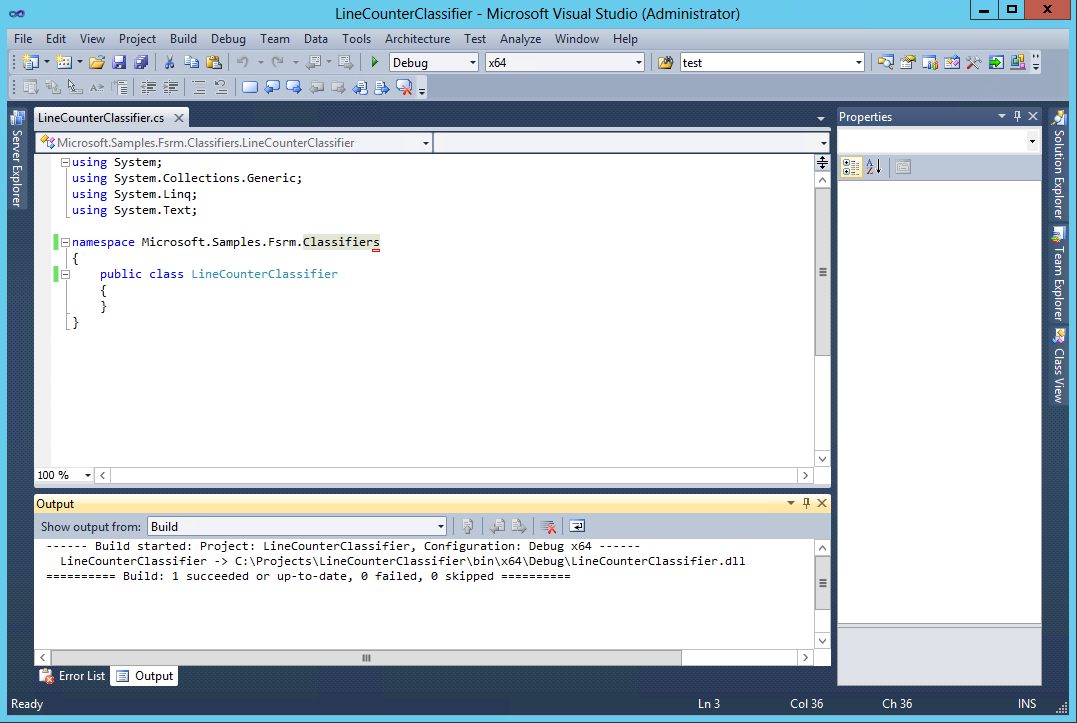Click the Properties panel options menu arrow
Image resolution: width=1077 pixels, height=723 pixels.
tap(1002, 116)
